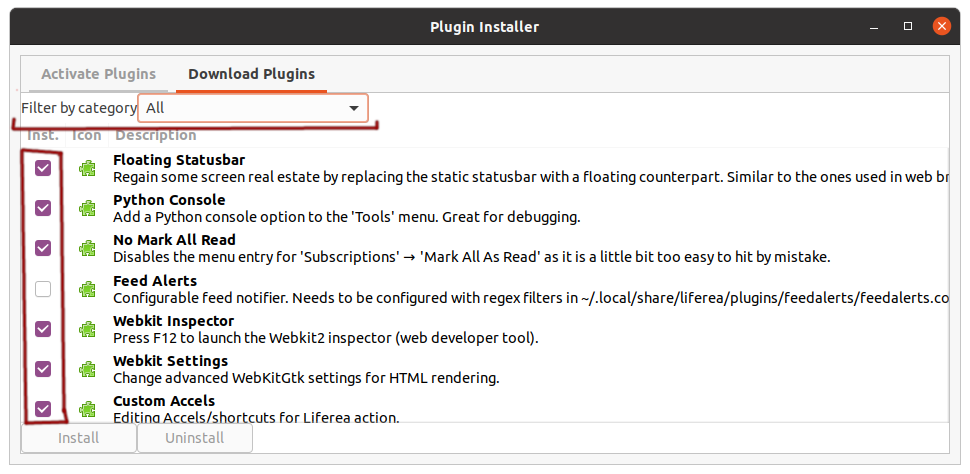Click the Icon column header

click(x=87, y=135)
